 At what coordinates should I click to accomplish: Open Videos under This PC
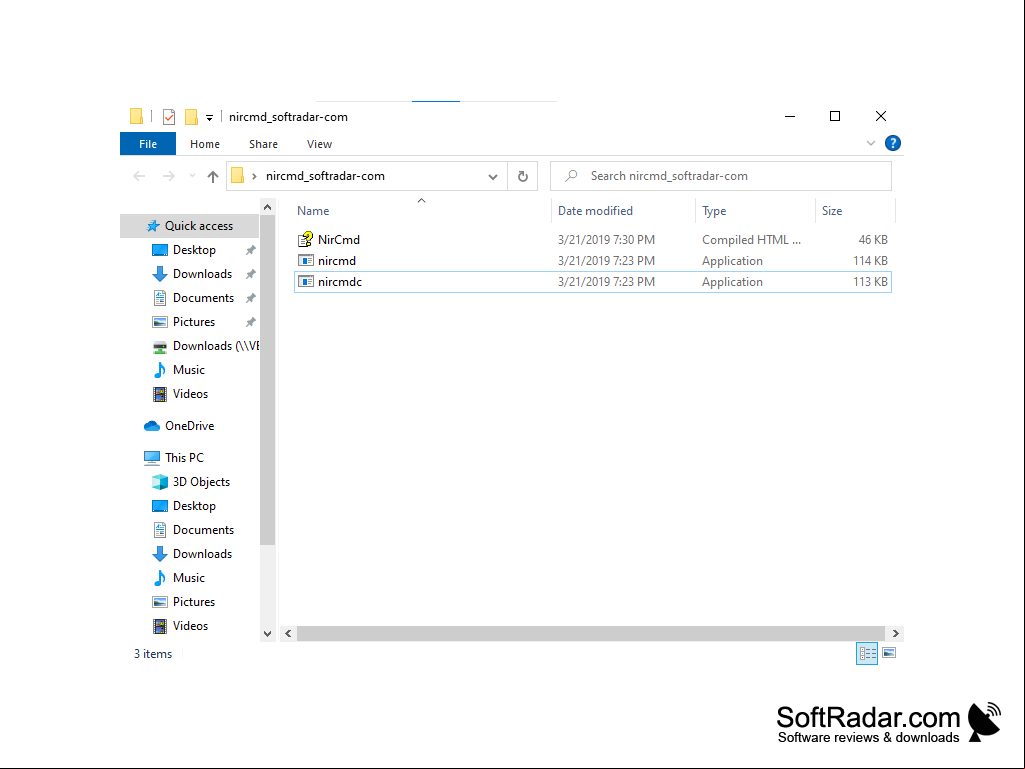190,626
